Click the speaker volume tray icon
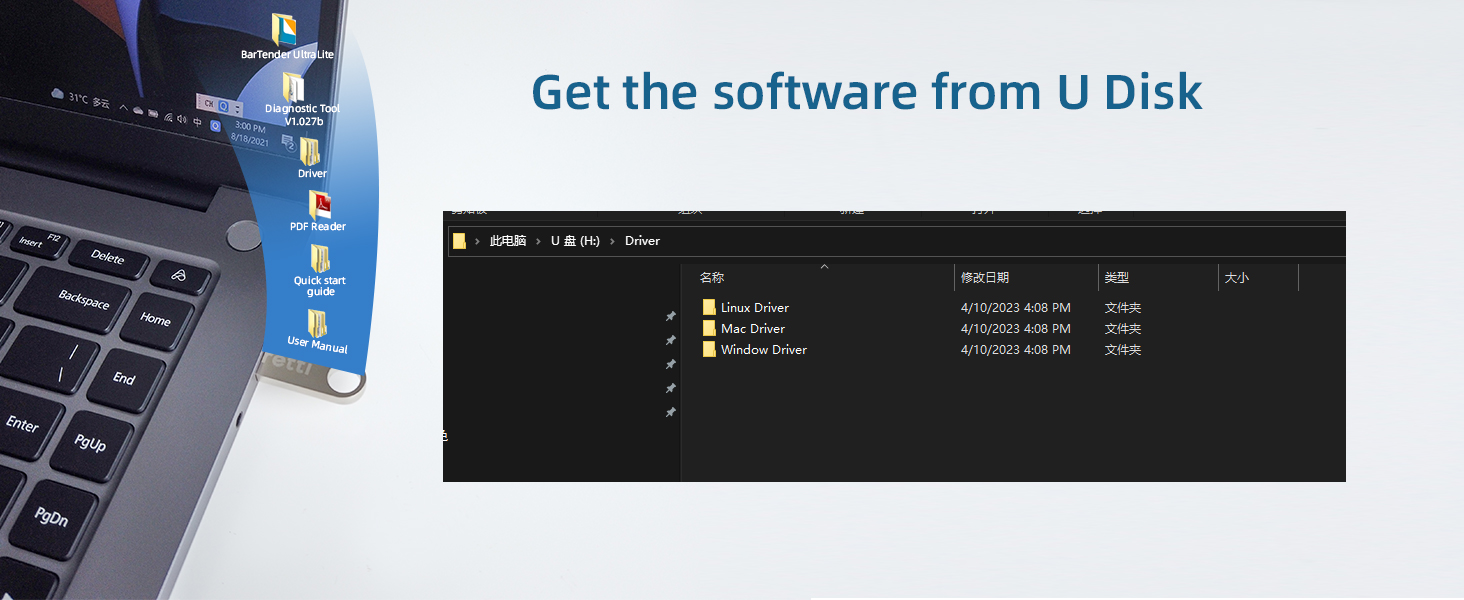The height and width of the screenshot is (600, 1464). click(x=181, y=120)
